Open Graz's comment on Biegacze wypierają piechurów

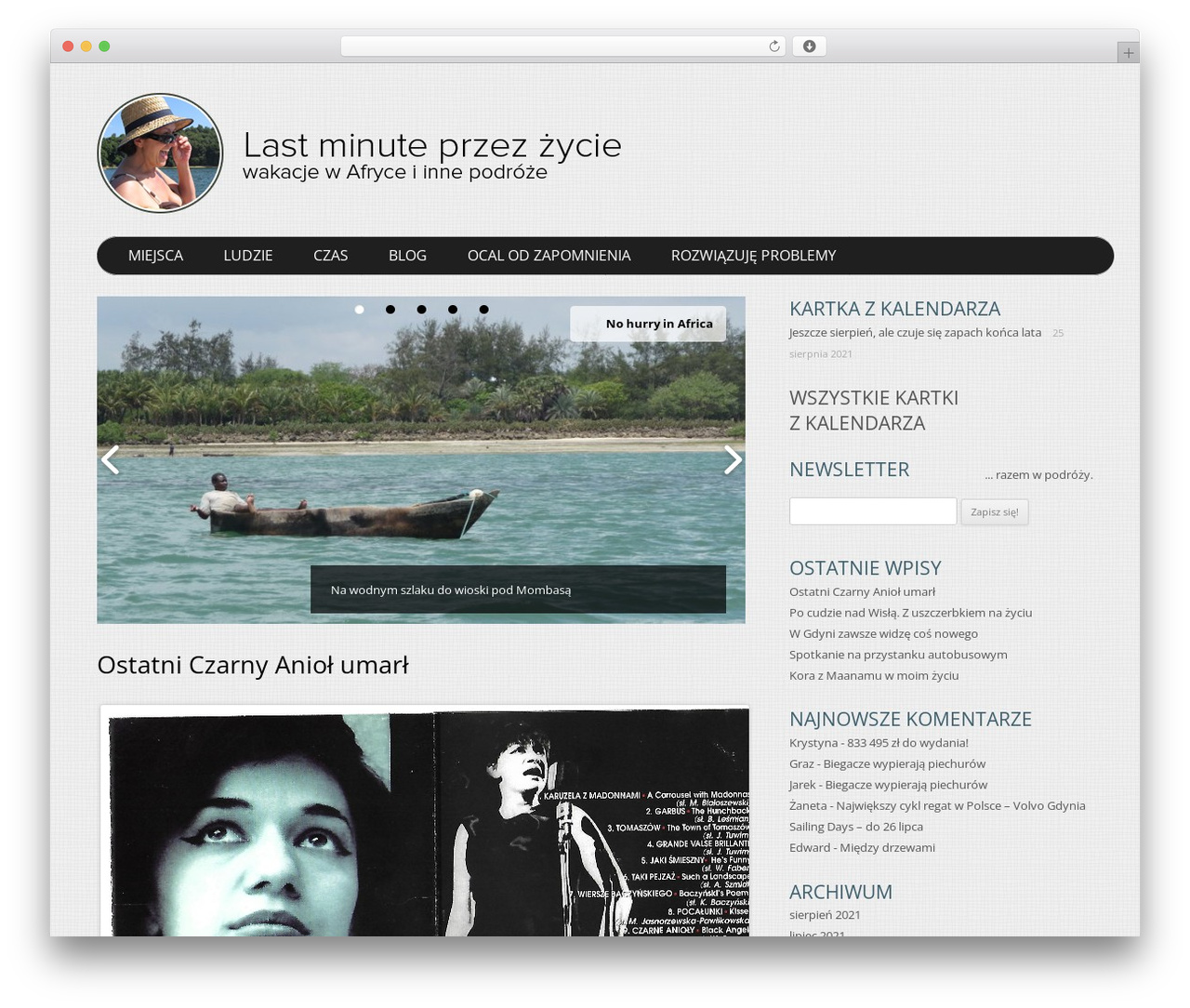pyautogui.click(x=887, y=764)
